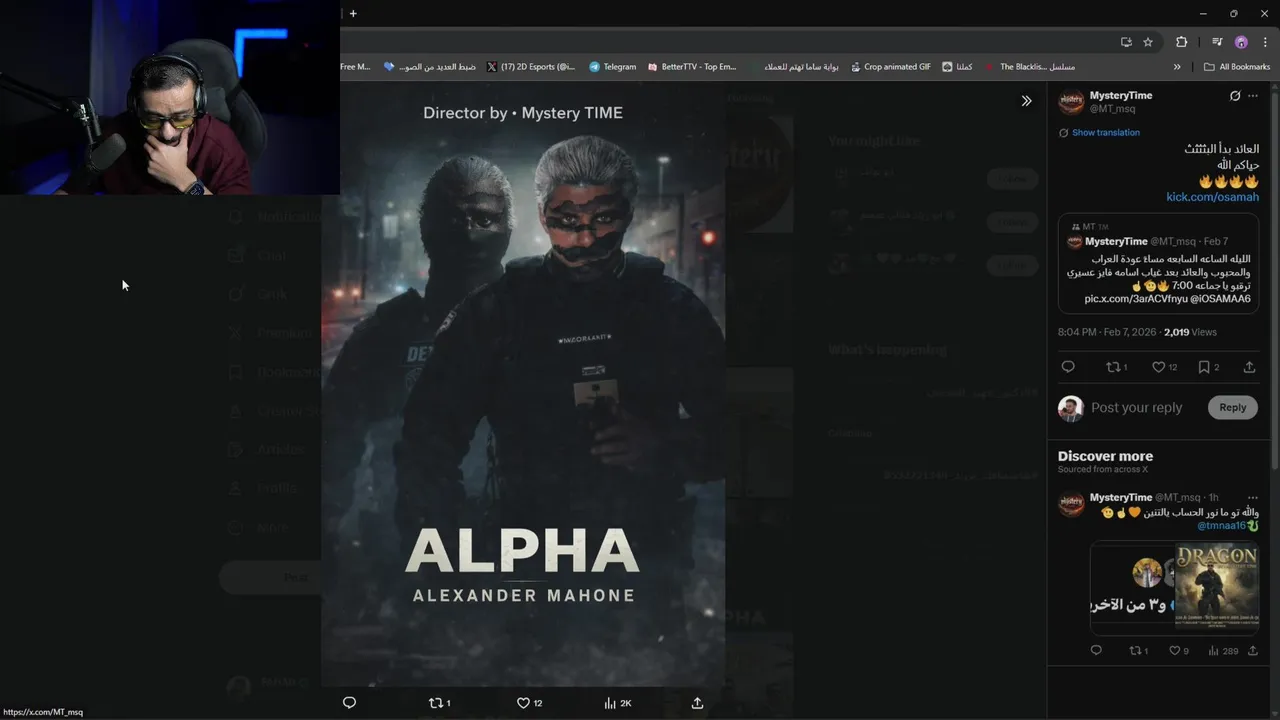Open Chrome's three-dot menu
This screenshot has height=720, width=1280.
click(x=1265, y=42)
